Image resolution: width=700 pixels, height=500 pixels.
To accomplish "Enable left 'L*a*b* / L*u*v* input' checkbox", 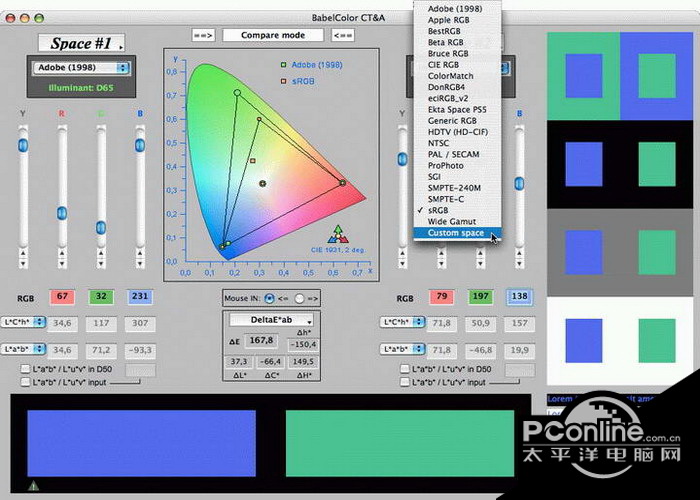I will click(25, 382).
